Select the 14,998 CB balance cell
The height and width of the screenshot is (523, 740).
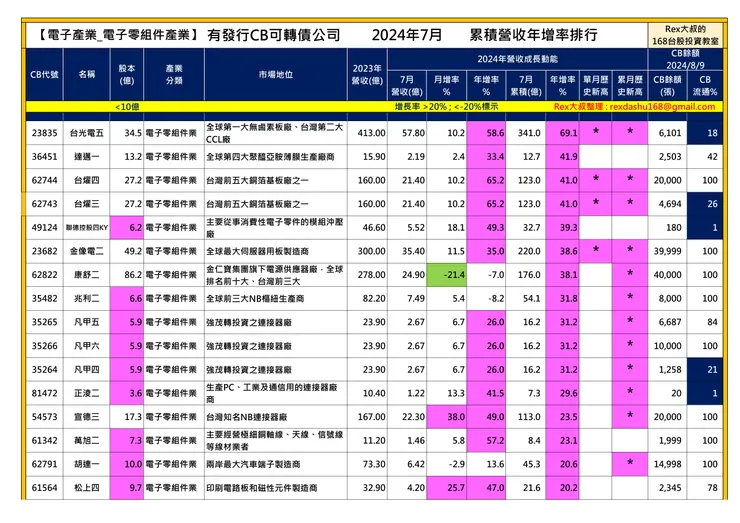[667, 464]
